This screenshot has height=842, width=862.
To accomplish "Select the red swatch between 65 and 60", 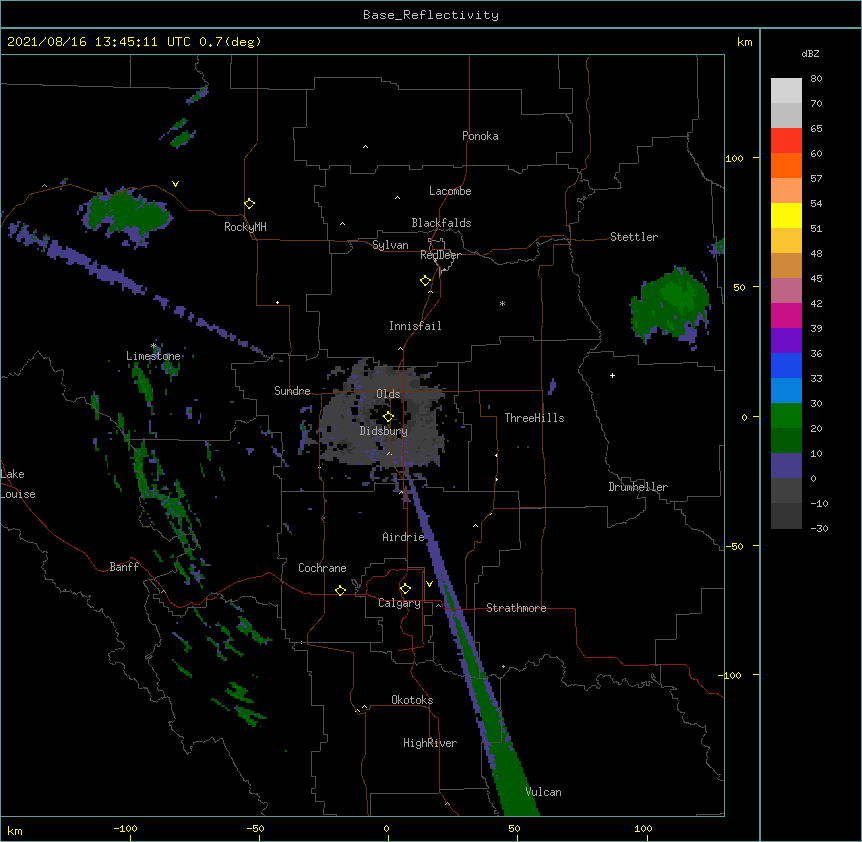I will coord(786,140).
